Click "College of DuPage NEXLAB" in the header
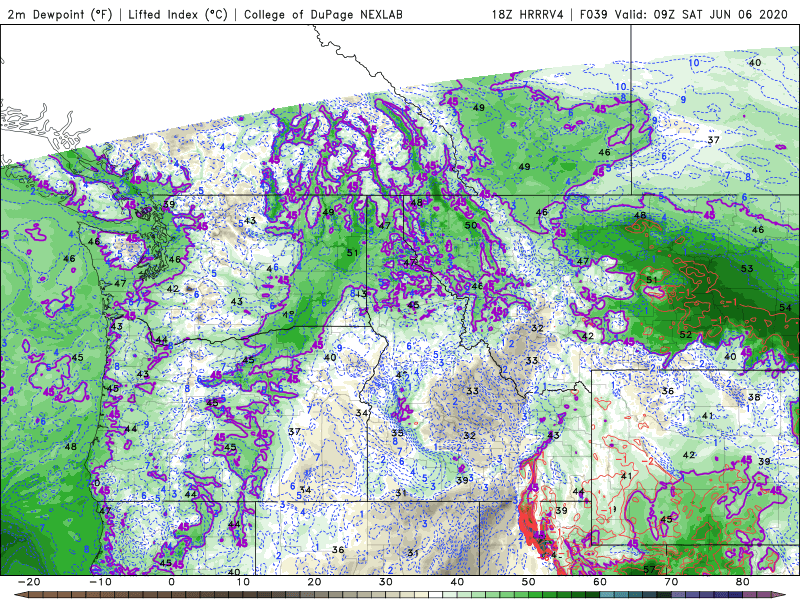The height and width of the screenshot is (600, 800). 323,14
